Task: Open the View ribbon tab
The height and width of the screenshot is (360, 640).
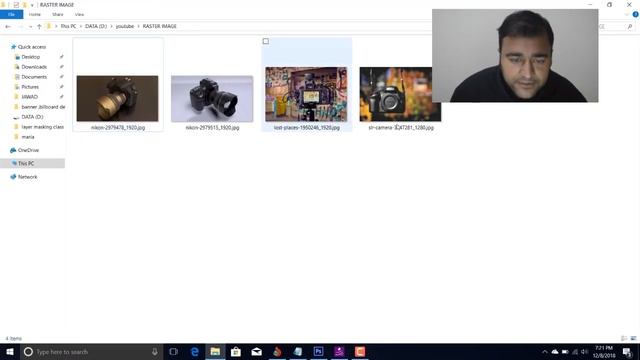Action: click(79, 14)
